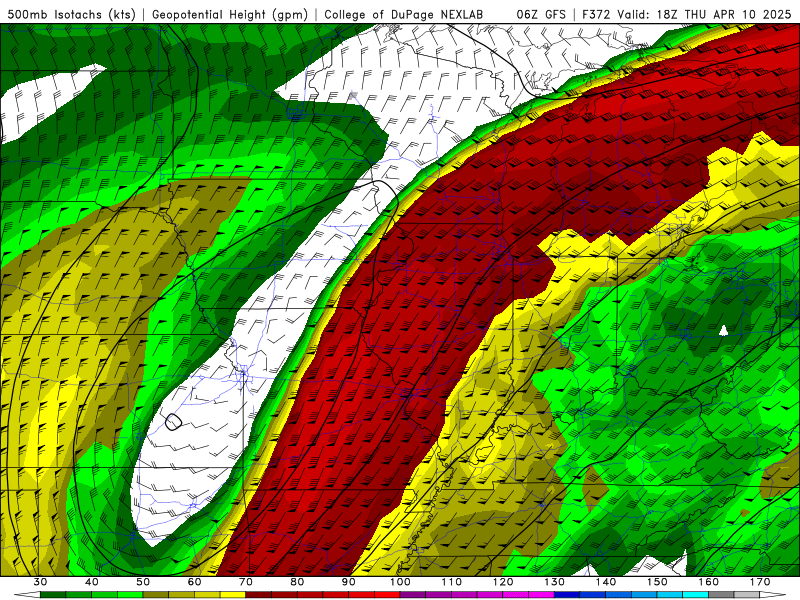Click the 140 value on the color scale
The height and width of the screenshot is (600, 800).
point(606,582)
